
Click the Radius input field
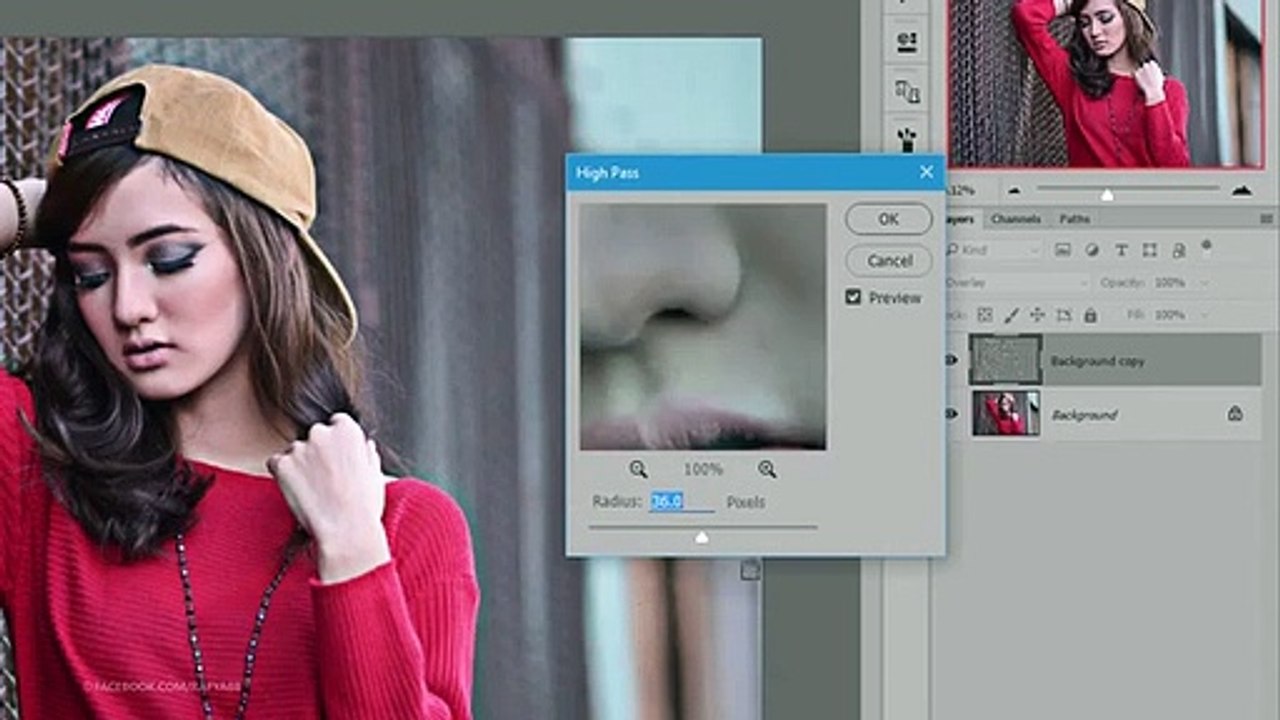[x=681, y=502]
